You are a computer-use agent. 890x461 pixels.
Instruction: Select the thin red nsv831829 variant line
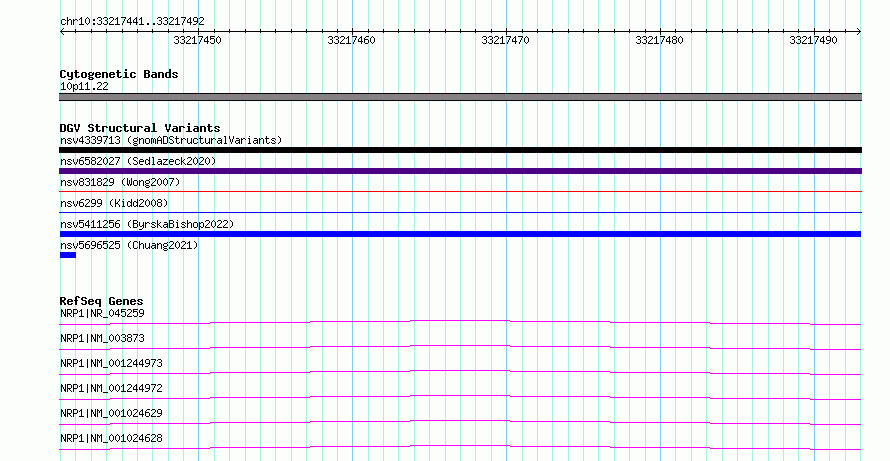(460, 192)
